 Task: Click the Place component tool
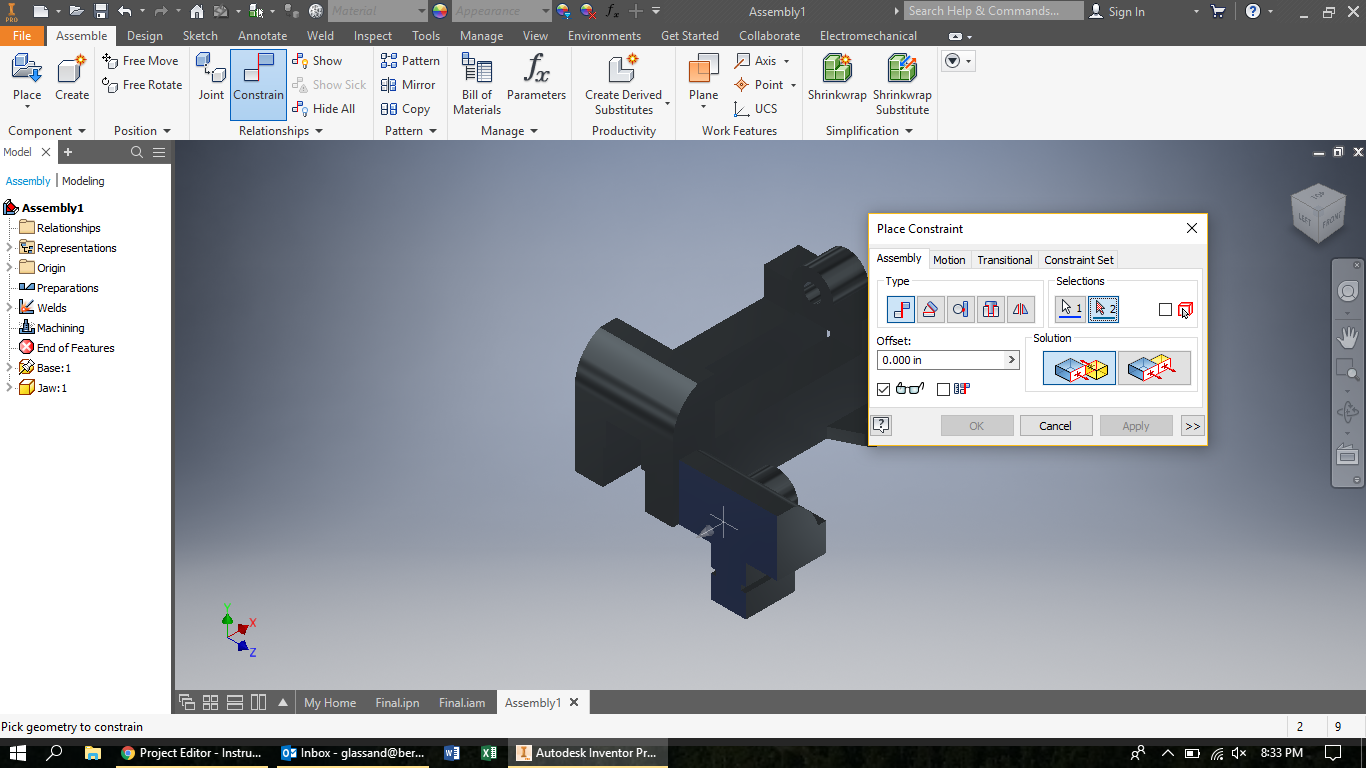(x=27, y=79)
